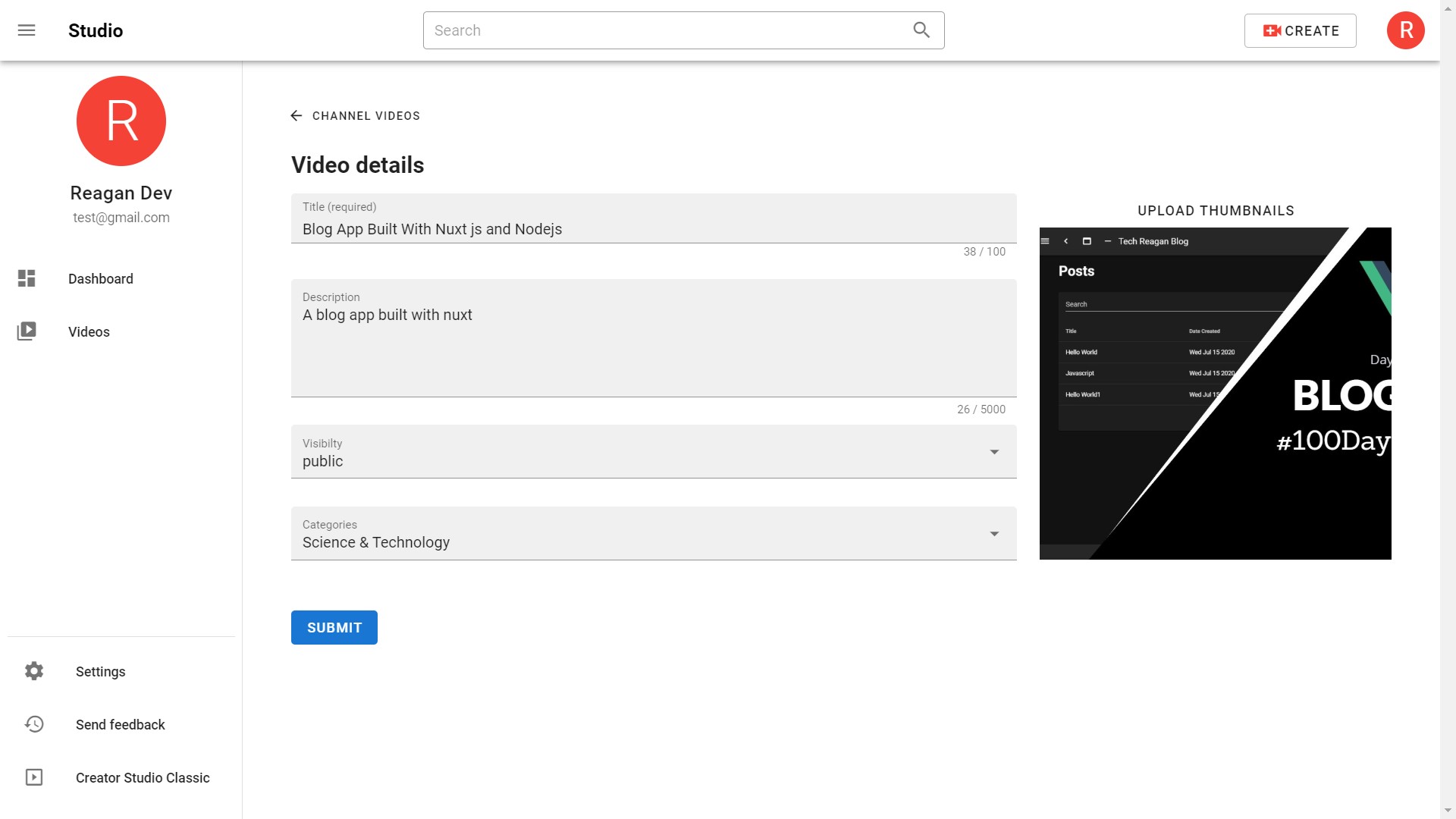
Task: Click the Create video button
Action: tap(1300, 30)
